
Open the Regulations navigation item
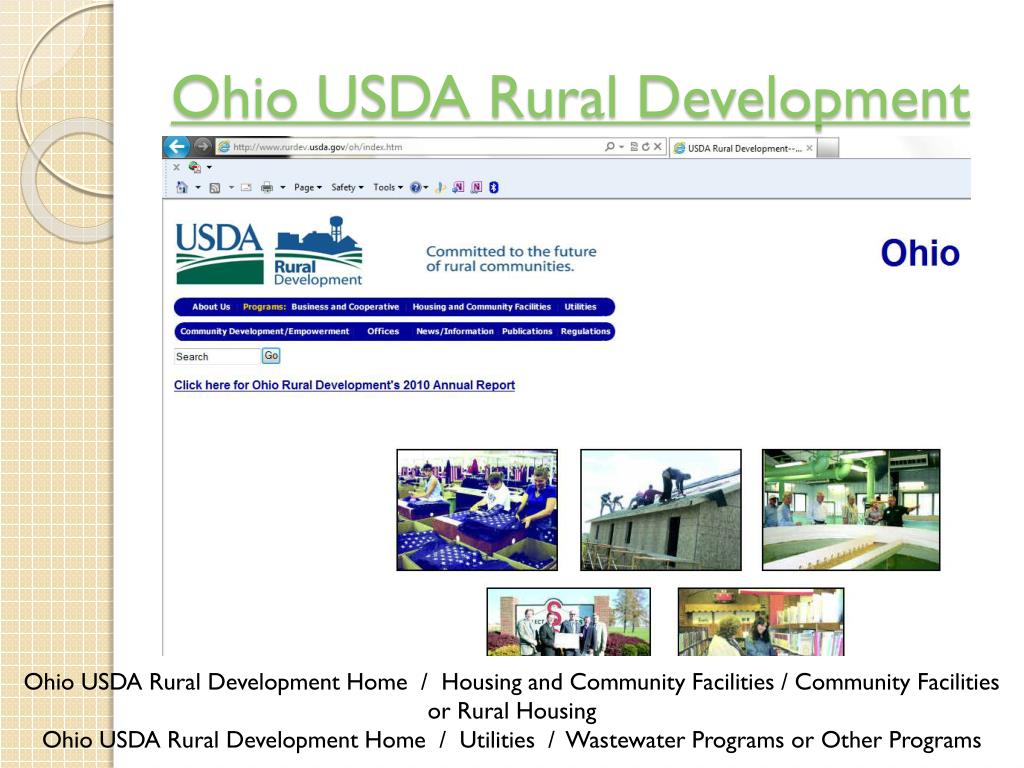pos(585,332)
